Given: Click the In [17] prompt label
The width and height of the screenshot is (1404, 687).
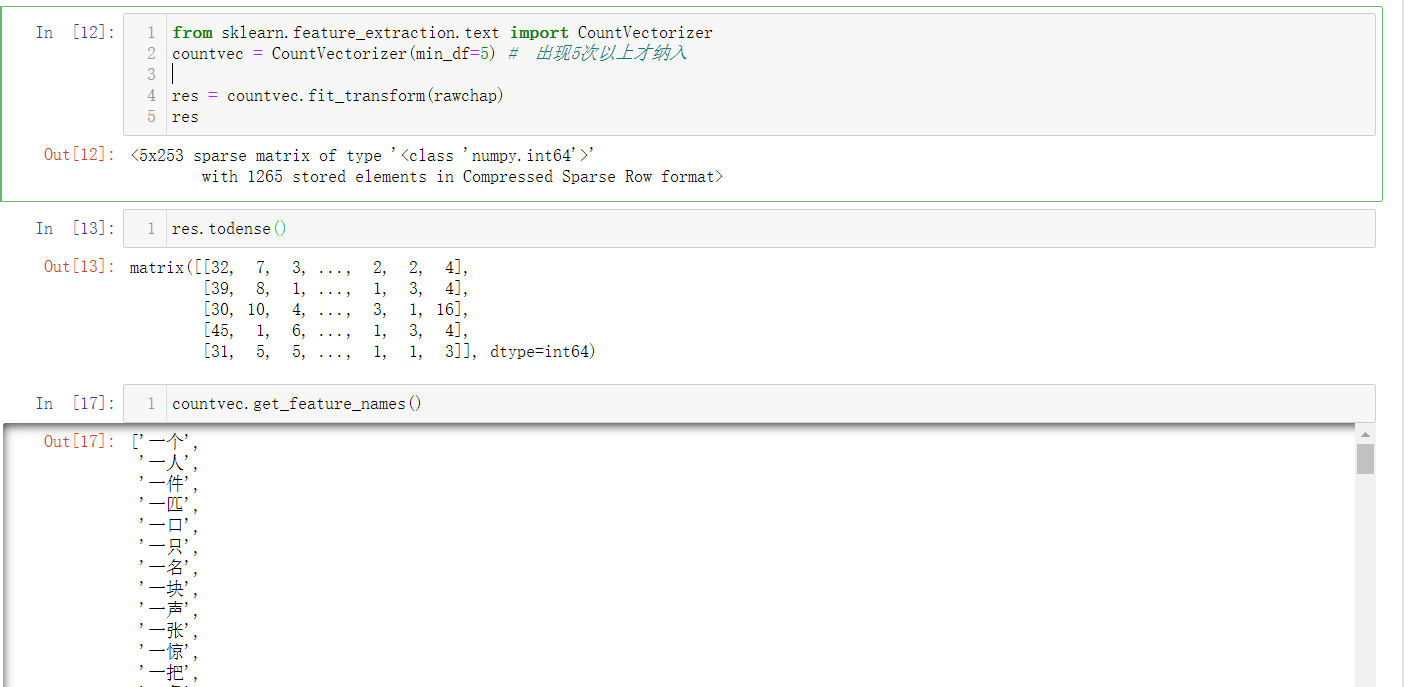Looking at the screenshot, I should (75, 403).
